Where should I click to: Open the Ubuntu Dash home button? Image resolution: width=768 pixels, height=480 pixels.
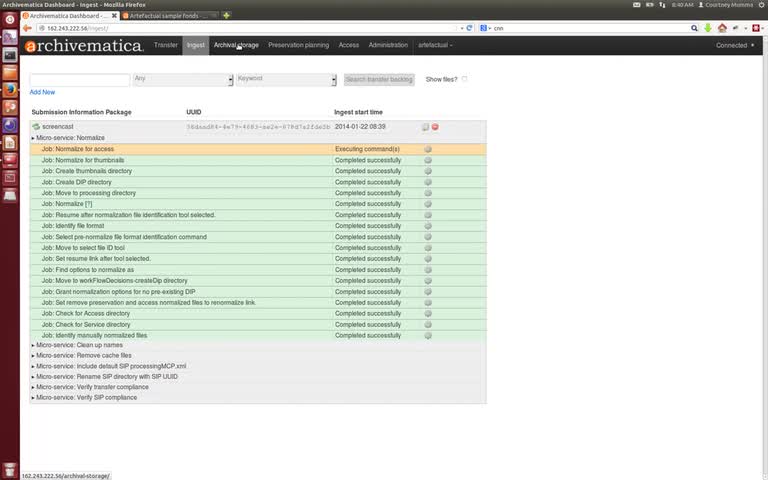tap(10, 20)
